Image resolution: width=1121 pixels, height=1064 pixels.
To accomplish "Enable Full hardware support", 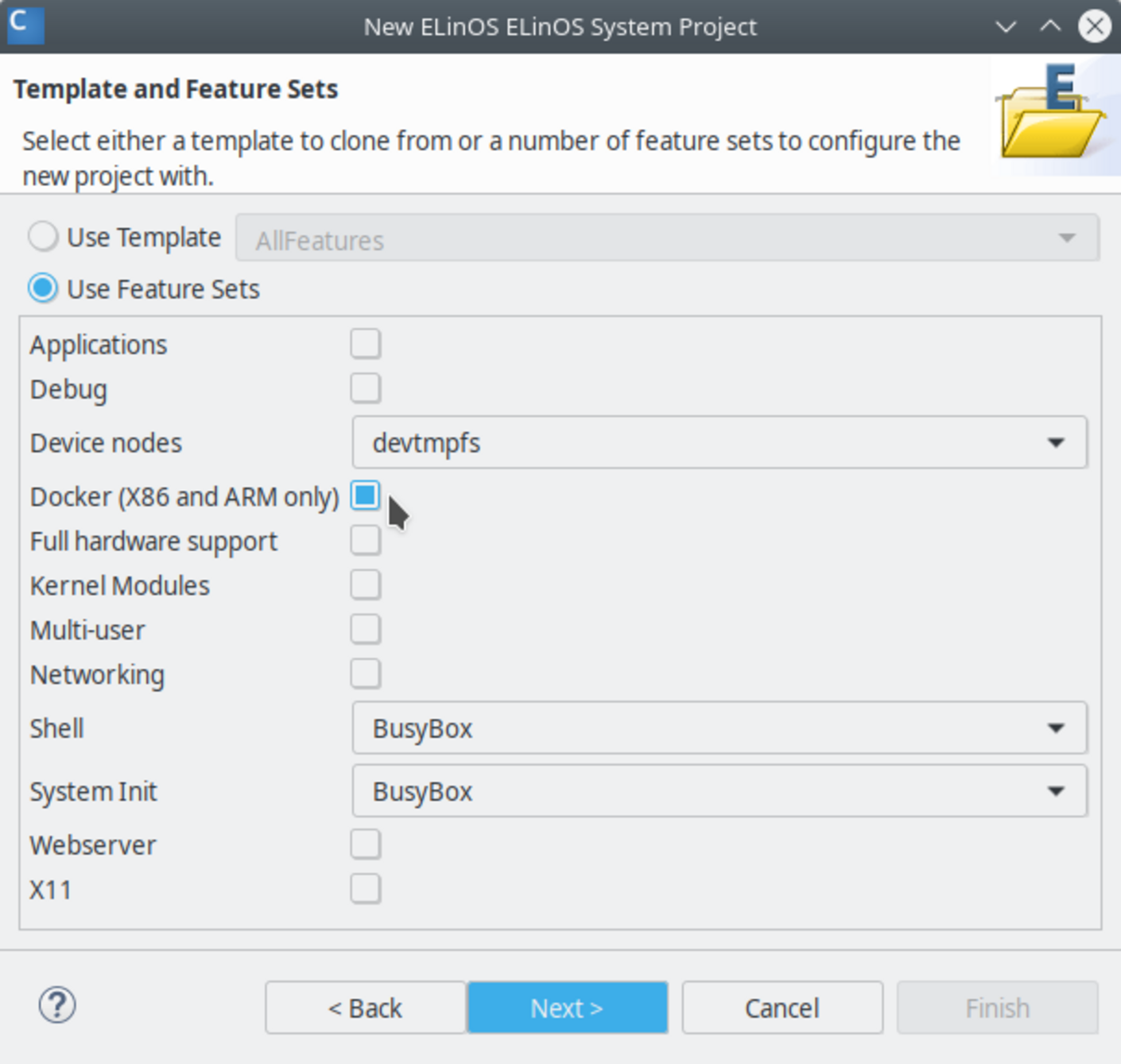I will (366, 540).
